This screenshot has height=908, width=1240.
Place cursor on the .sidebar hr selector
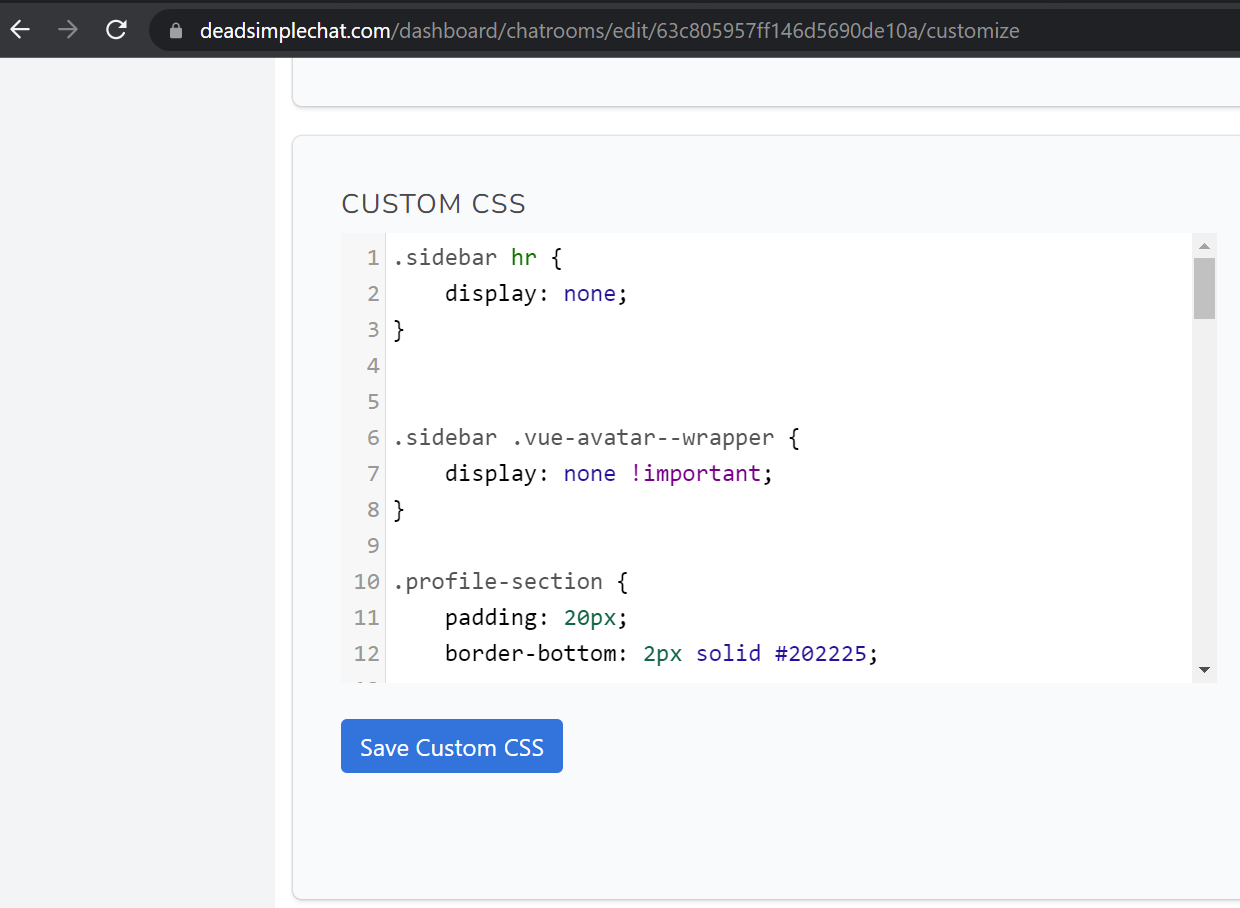click(446, 257)
